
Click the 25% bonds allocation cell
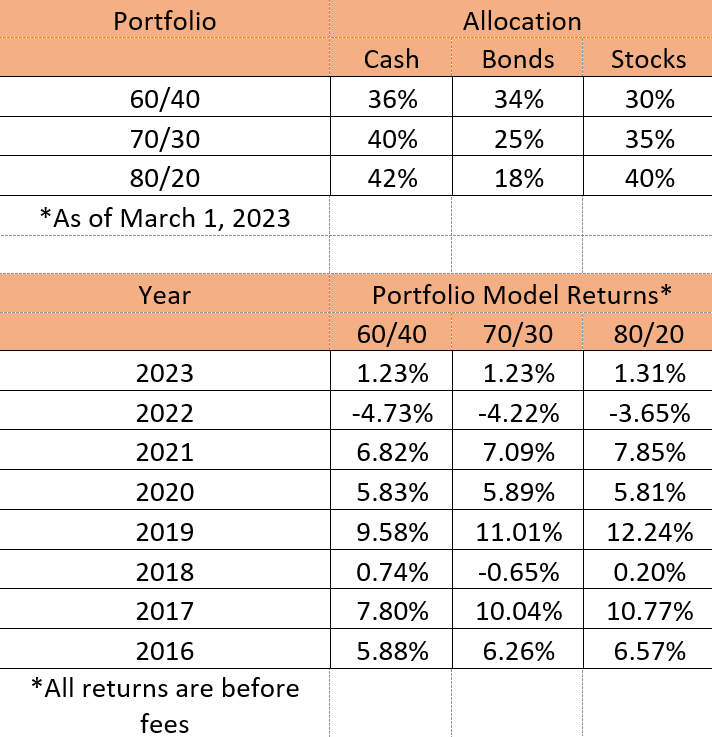pos(518,138)
